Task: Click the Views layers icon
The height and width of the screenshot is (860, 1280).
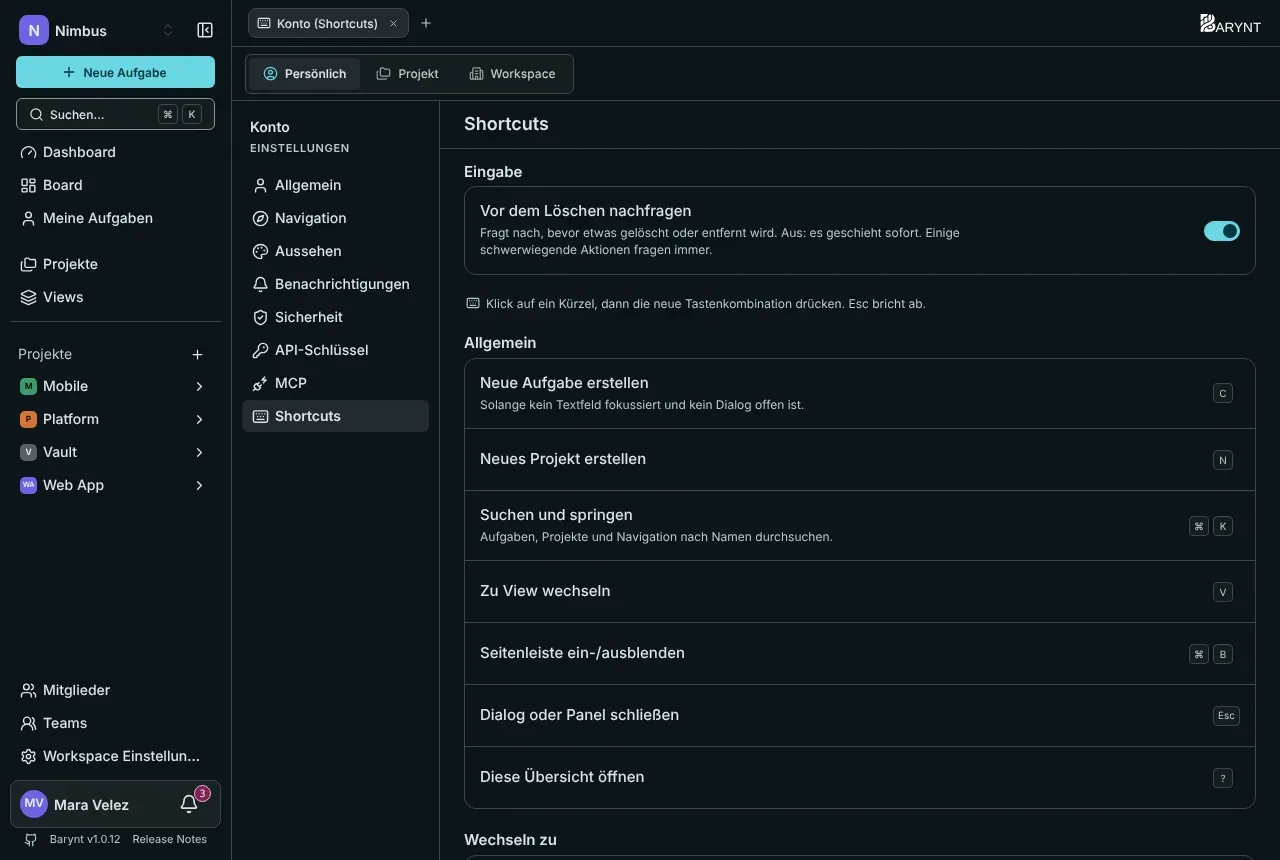Action: (28, 297)
